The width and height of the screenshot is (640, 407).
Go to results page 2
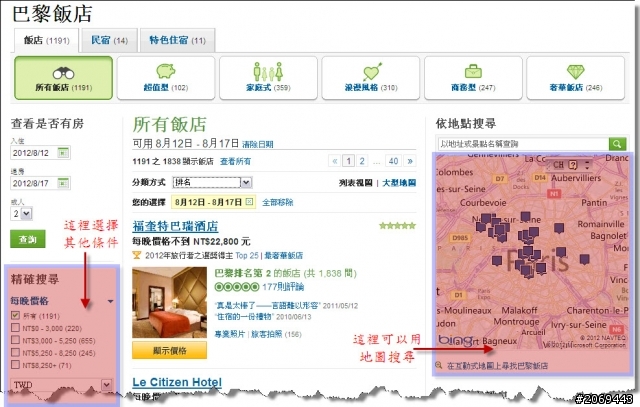tap(362, 161)
